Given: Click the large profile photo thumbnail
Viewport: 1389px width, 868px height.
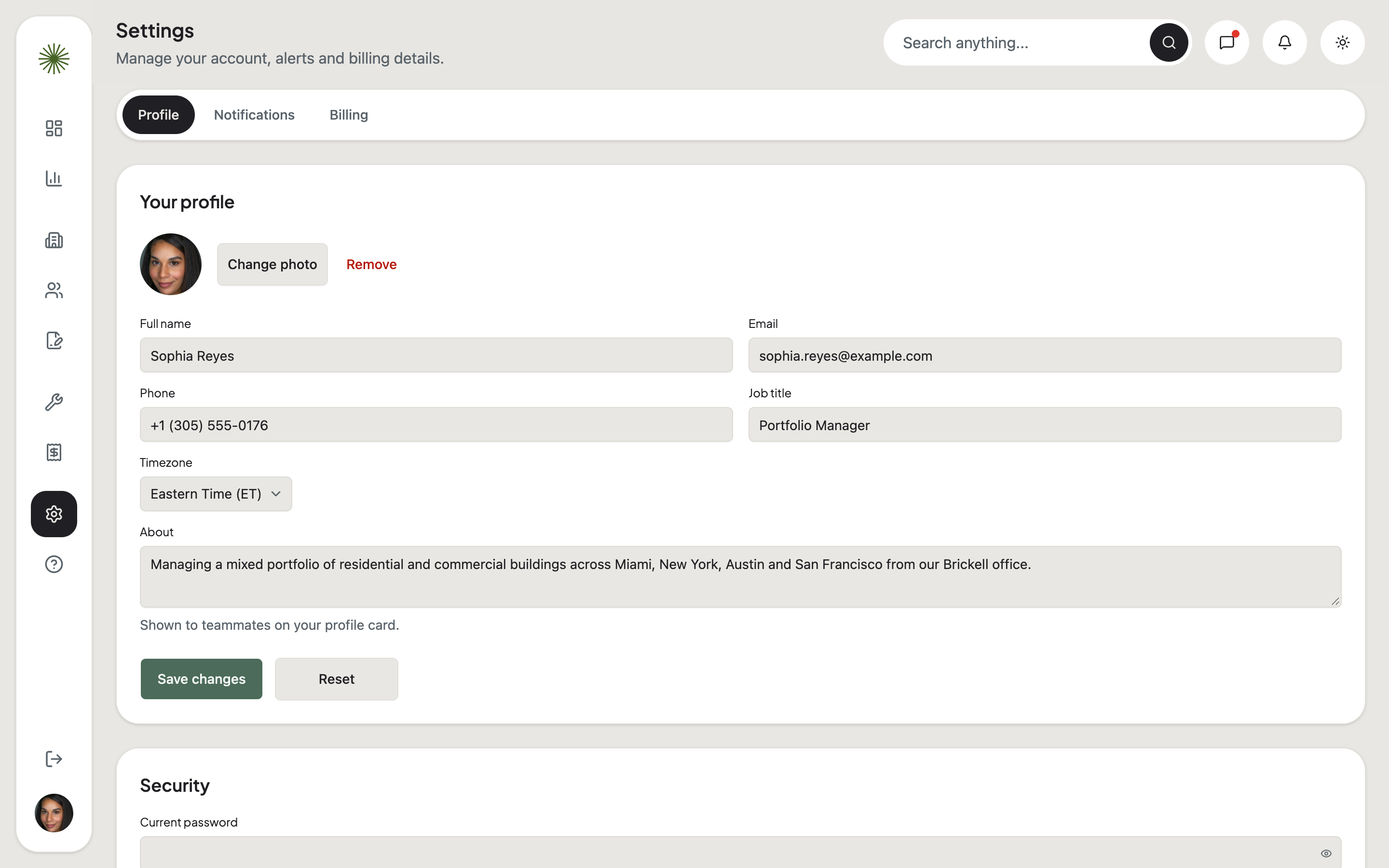Looking at the screenshot, I should point(170,264).
